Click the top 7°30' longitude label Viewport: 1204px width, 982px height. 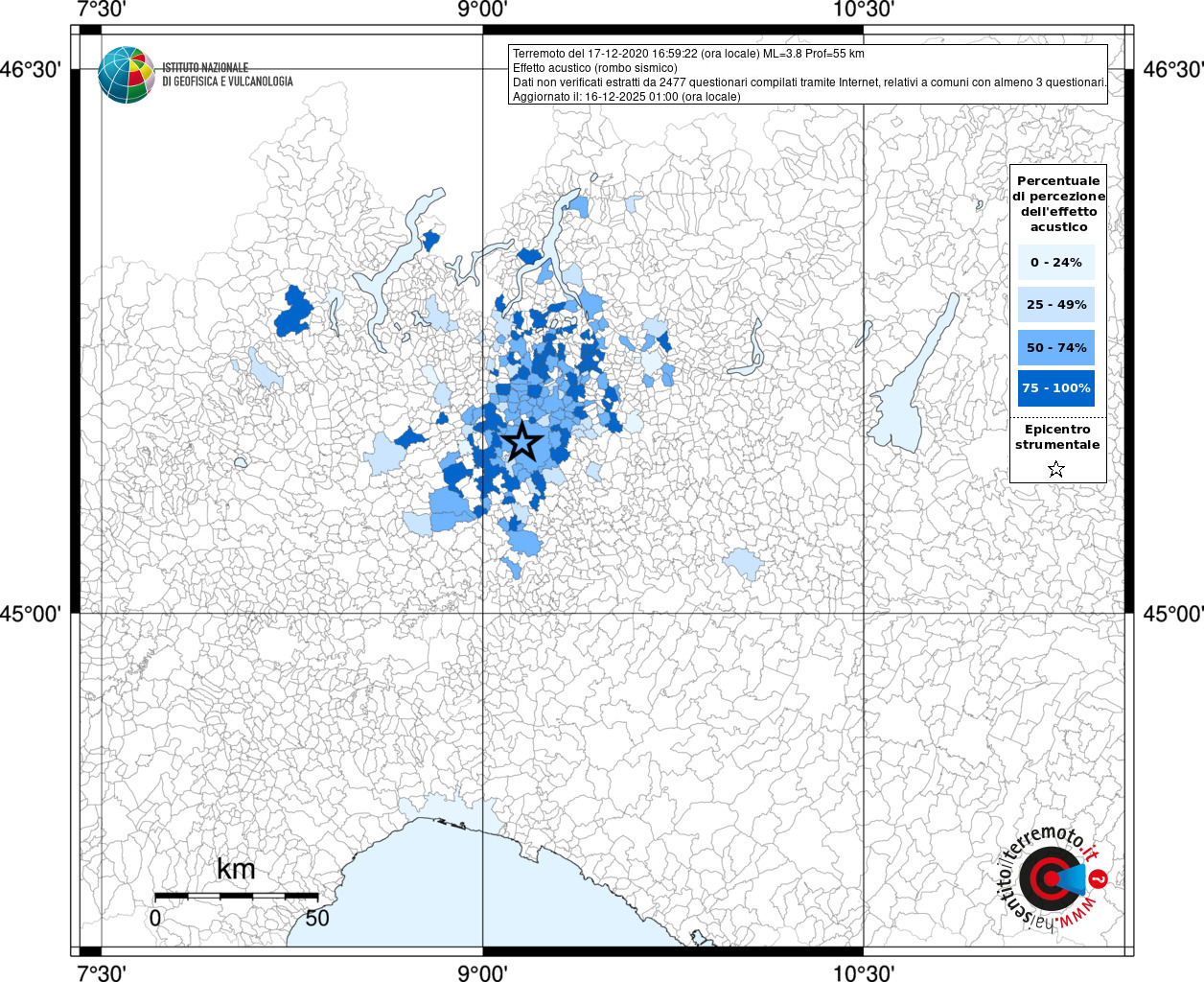[101, 10]
